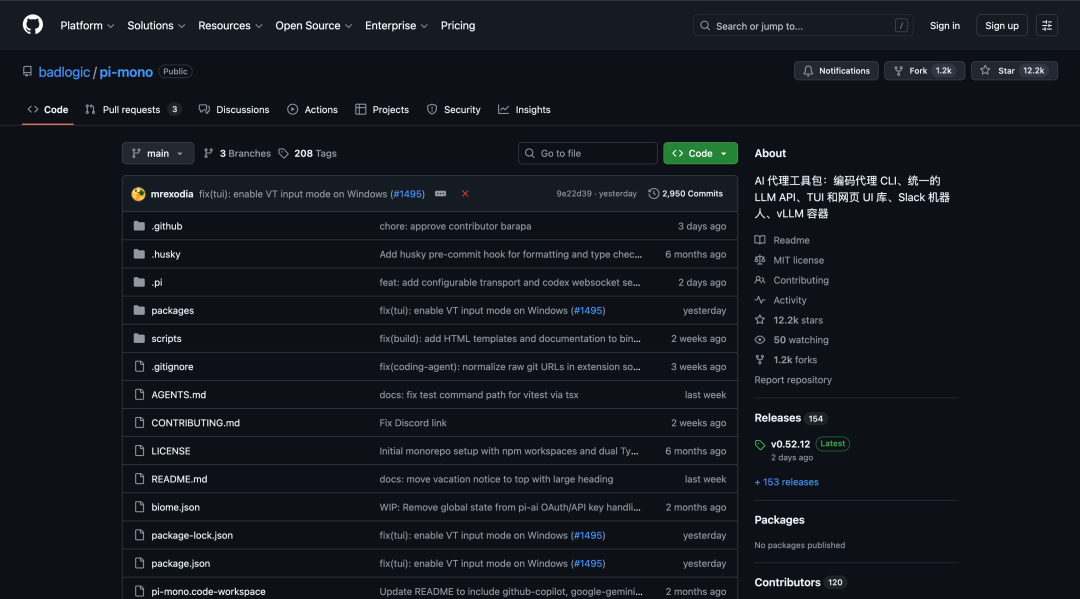The width and height of the screenshot is (1080, 599).
Task: Open the v0.52.12 Latest release
Action: tap(802, 444)
